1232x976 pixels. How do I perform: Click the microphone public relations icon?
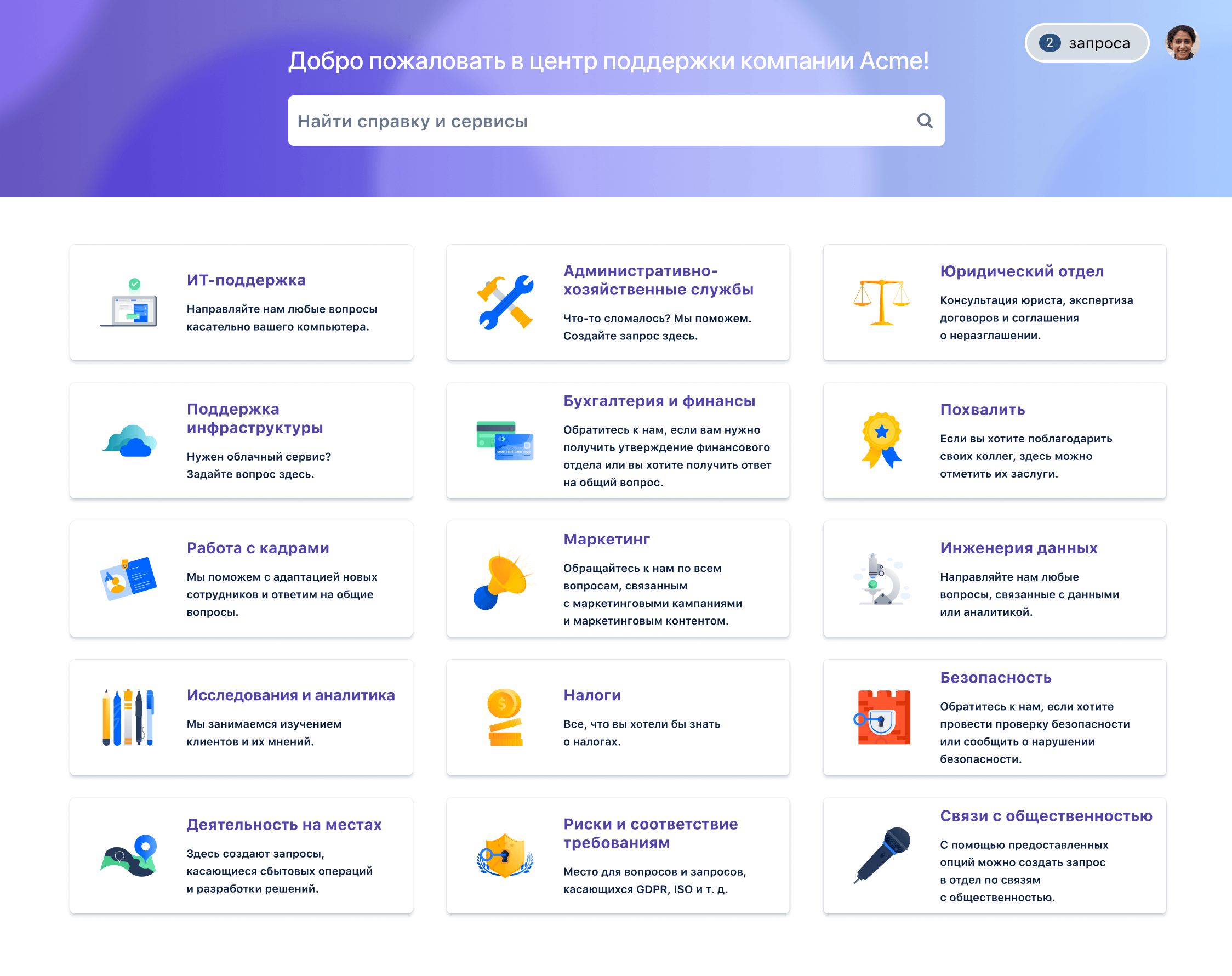[x=882, y=855]
